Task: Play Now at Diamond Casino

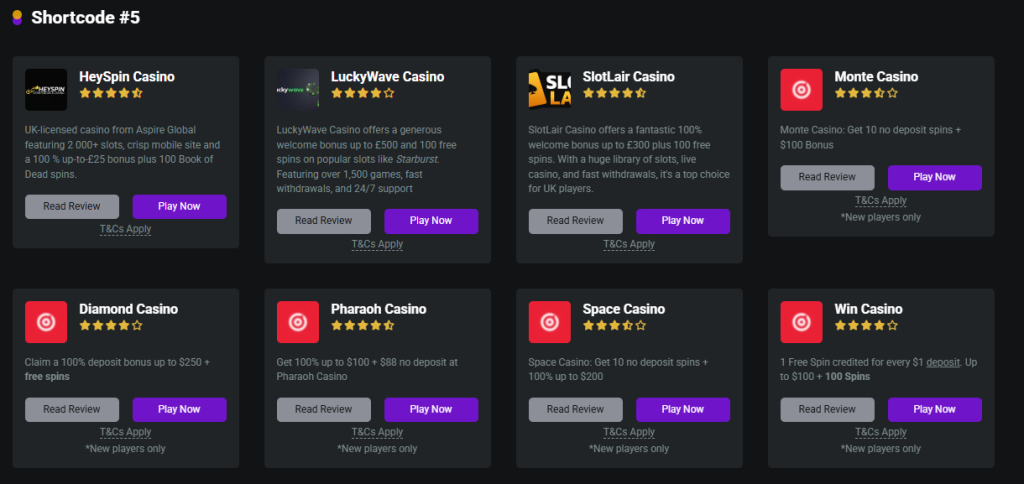Action: click(x=180, y=410)
